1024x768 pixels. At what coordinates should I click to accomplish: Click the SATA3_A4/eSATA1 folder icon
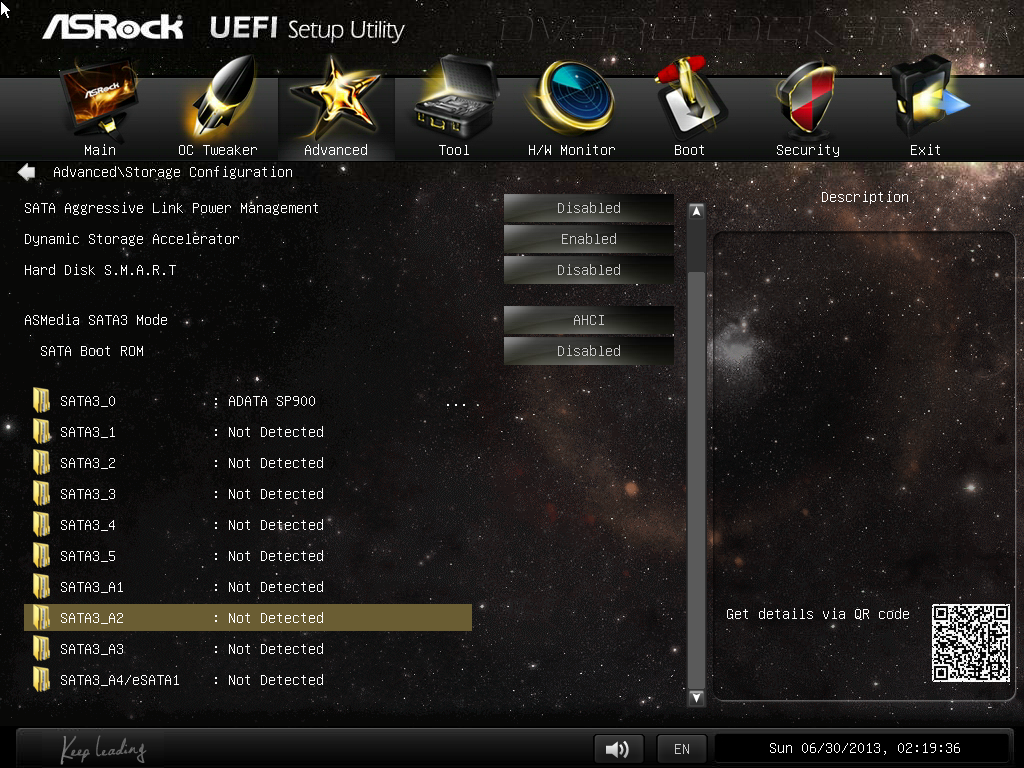pyautogui.click(x=41, y=680)
